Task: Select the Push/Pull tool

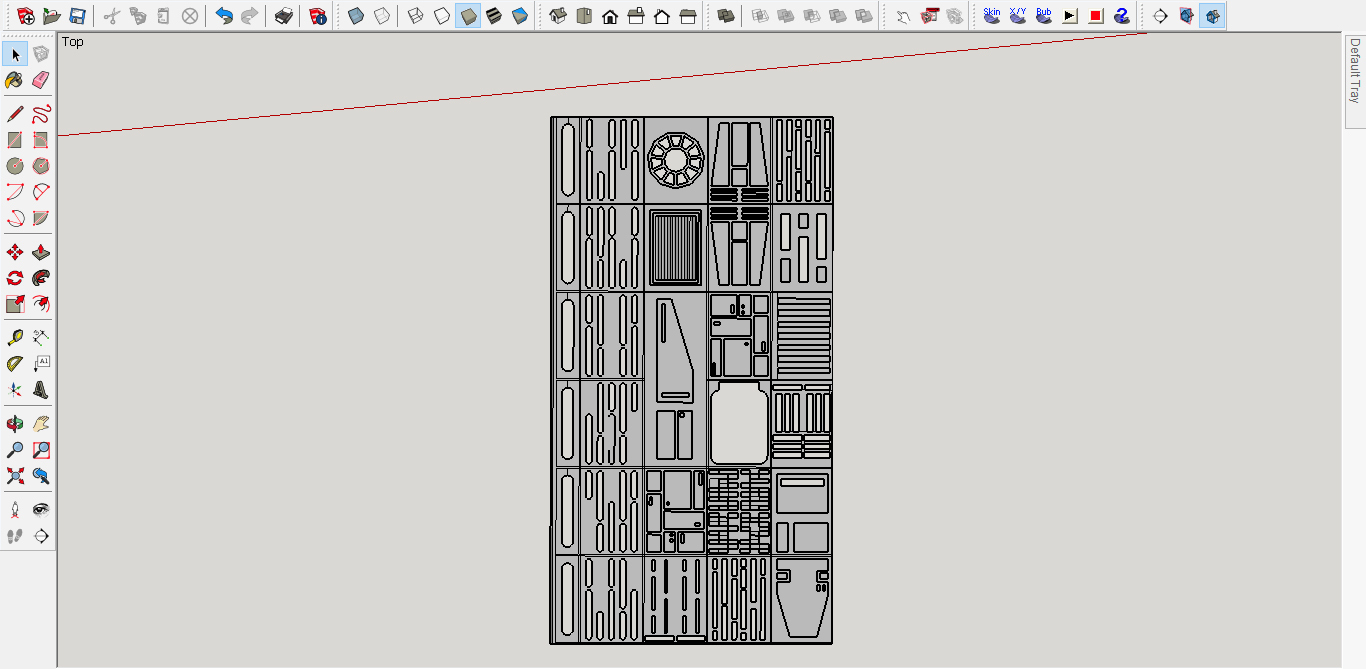Action: [x=41, y=252]
